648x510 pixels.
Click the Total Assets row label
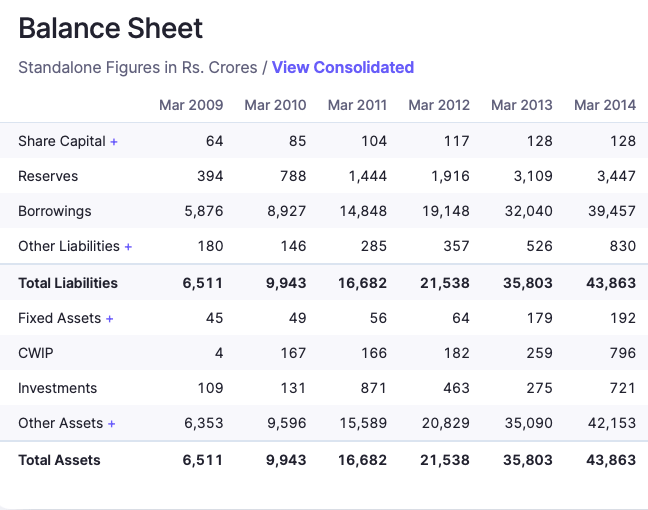click(x=59, y=460)
